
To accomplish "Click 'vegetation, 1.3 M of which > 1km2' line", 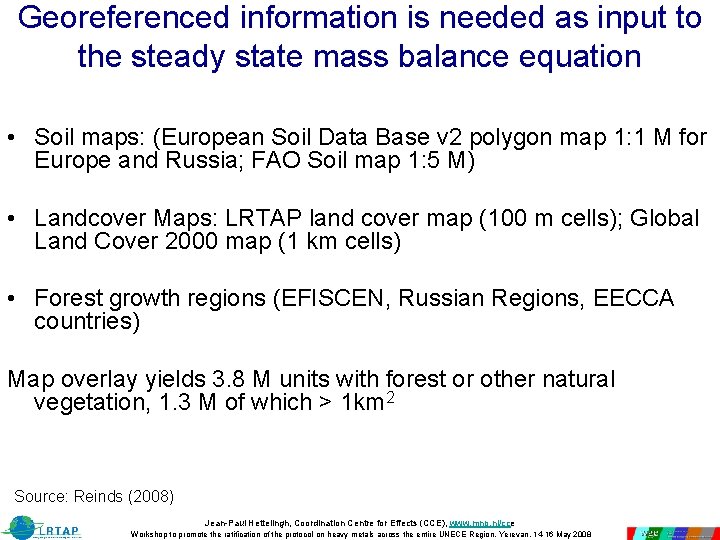I will 214,402.
